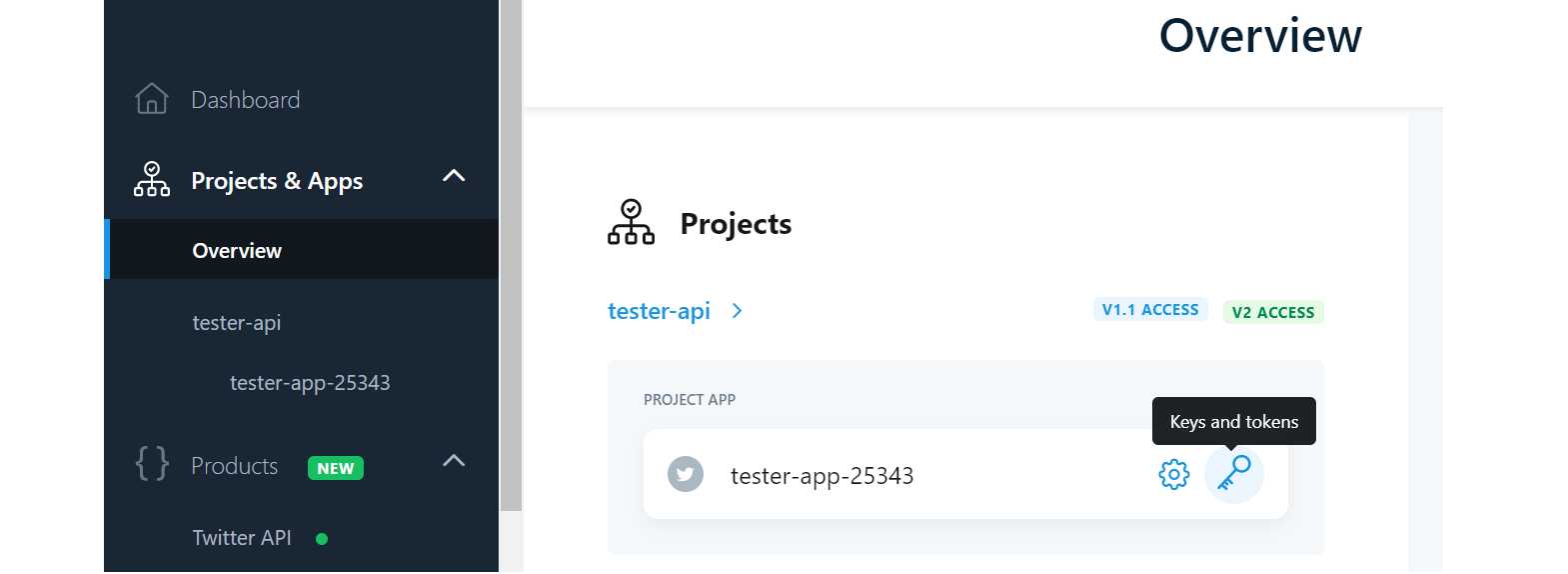This screenshot has width=1568, height=574.
Task: Click the Projects heading icon in main panel
Action: click(x=631, y=222)
